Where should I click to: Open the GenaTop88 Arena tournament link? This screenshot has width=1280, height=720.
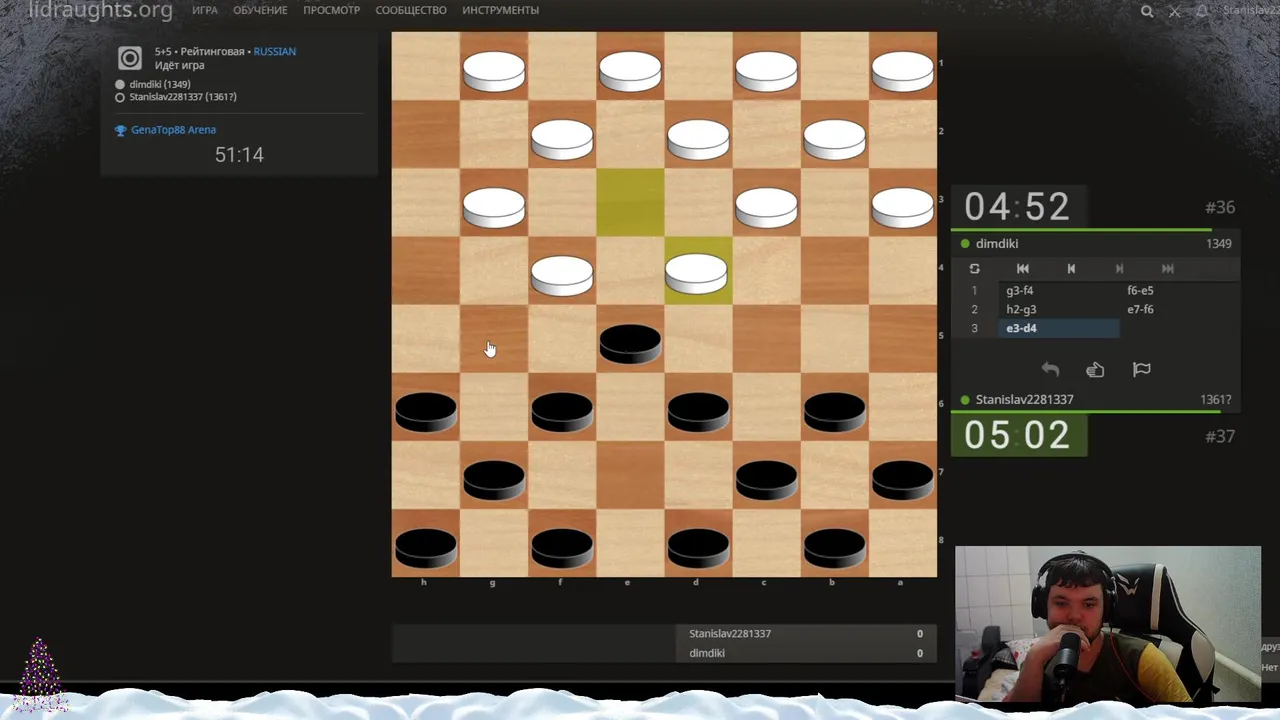click(173, 130)
